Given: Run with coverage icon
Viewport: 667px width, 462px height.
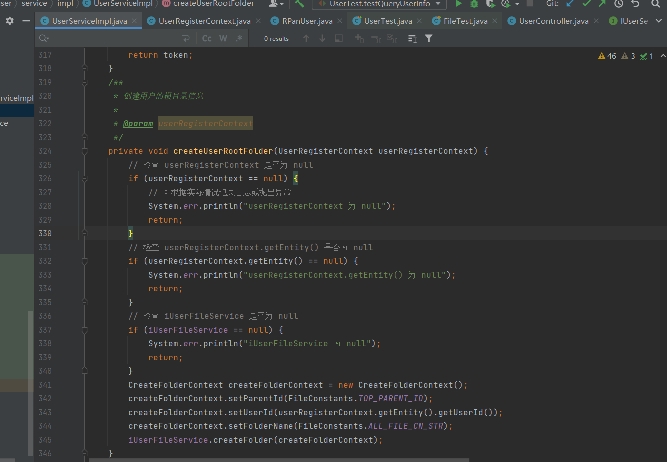Looking at the screenshot, I should (490, 4).
